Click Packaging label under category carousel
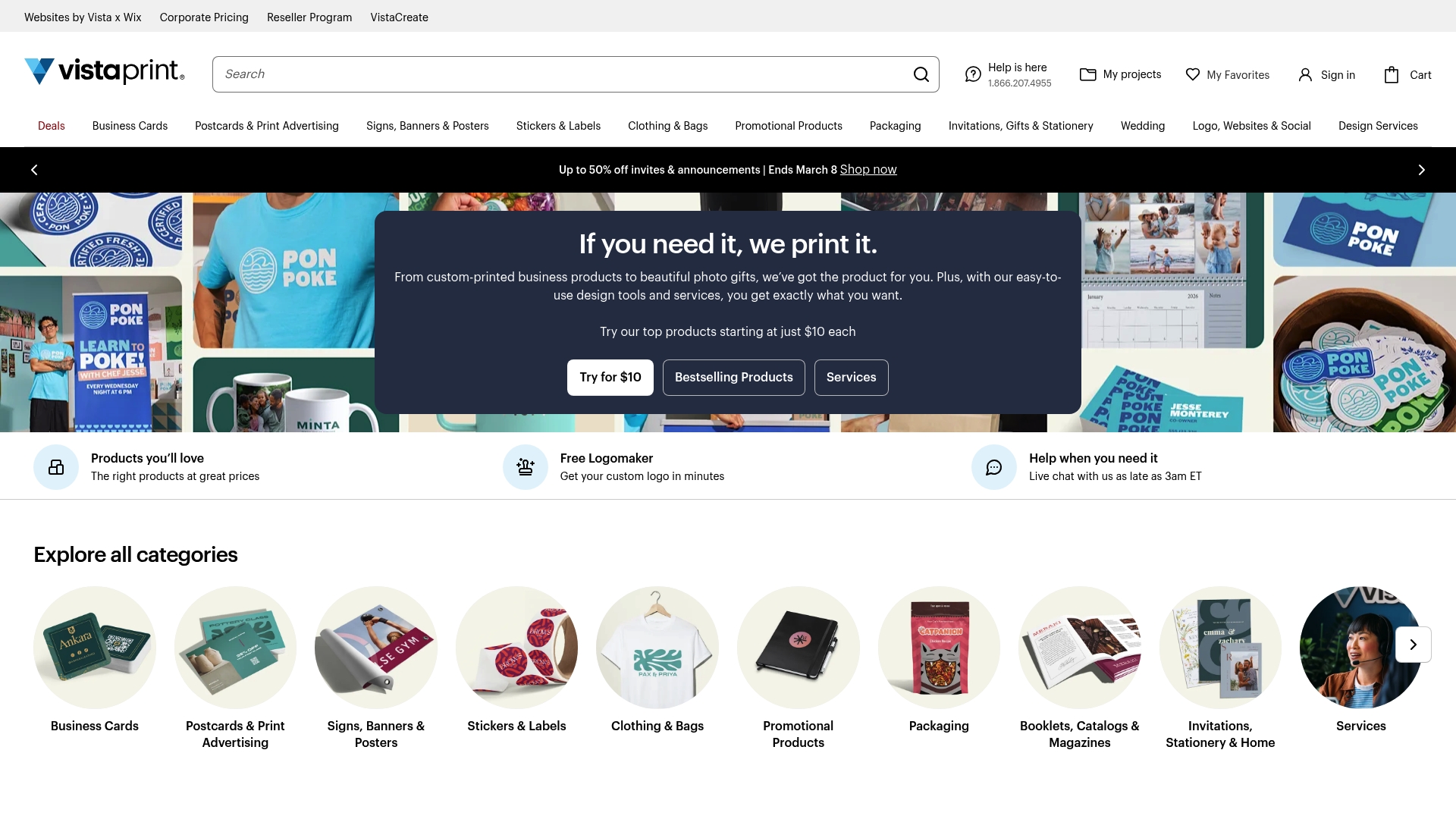Viewport: 1456px width, 819px height. point(939,726)
